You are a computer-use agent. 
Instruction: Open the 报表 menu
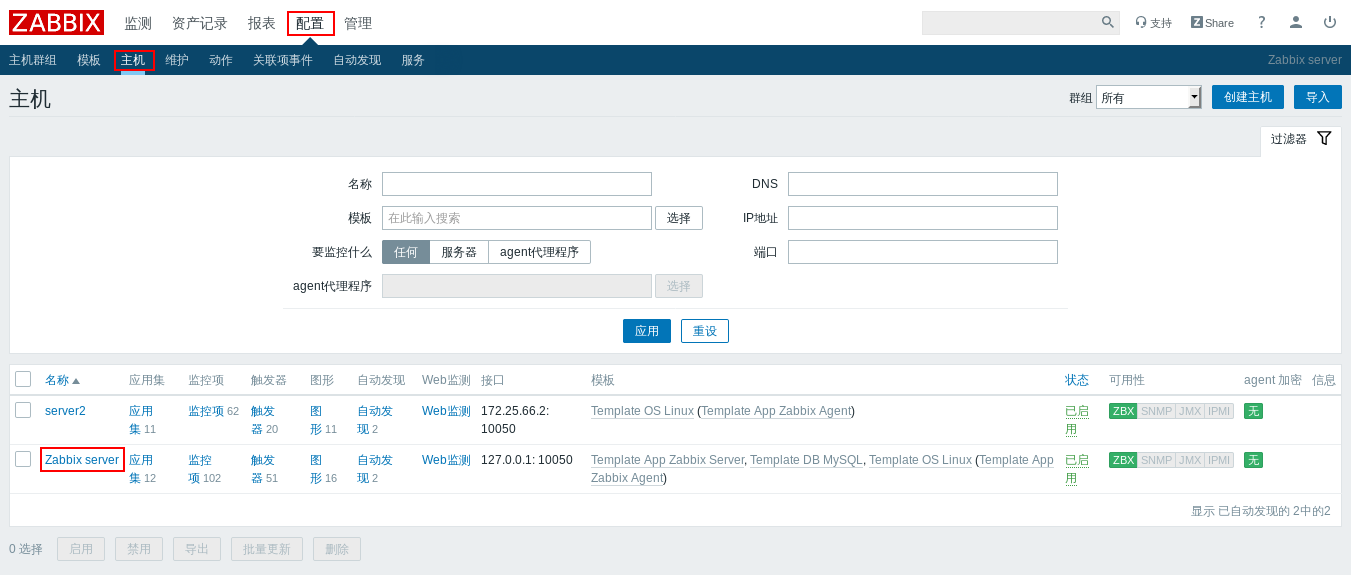262,23
